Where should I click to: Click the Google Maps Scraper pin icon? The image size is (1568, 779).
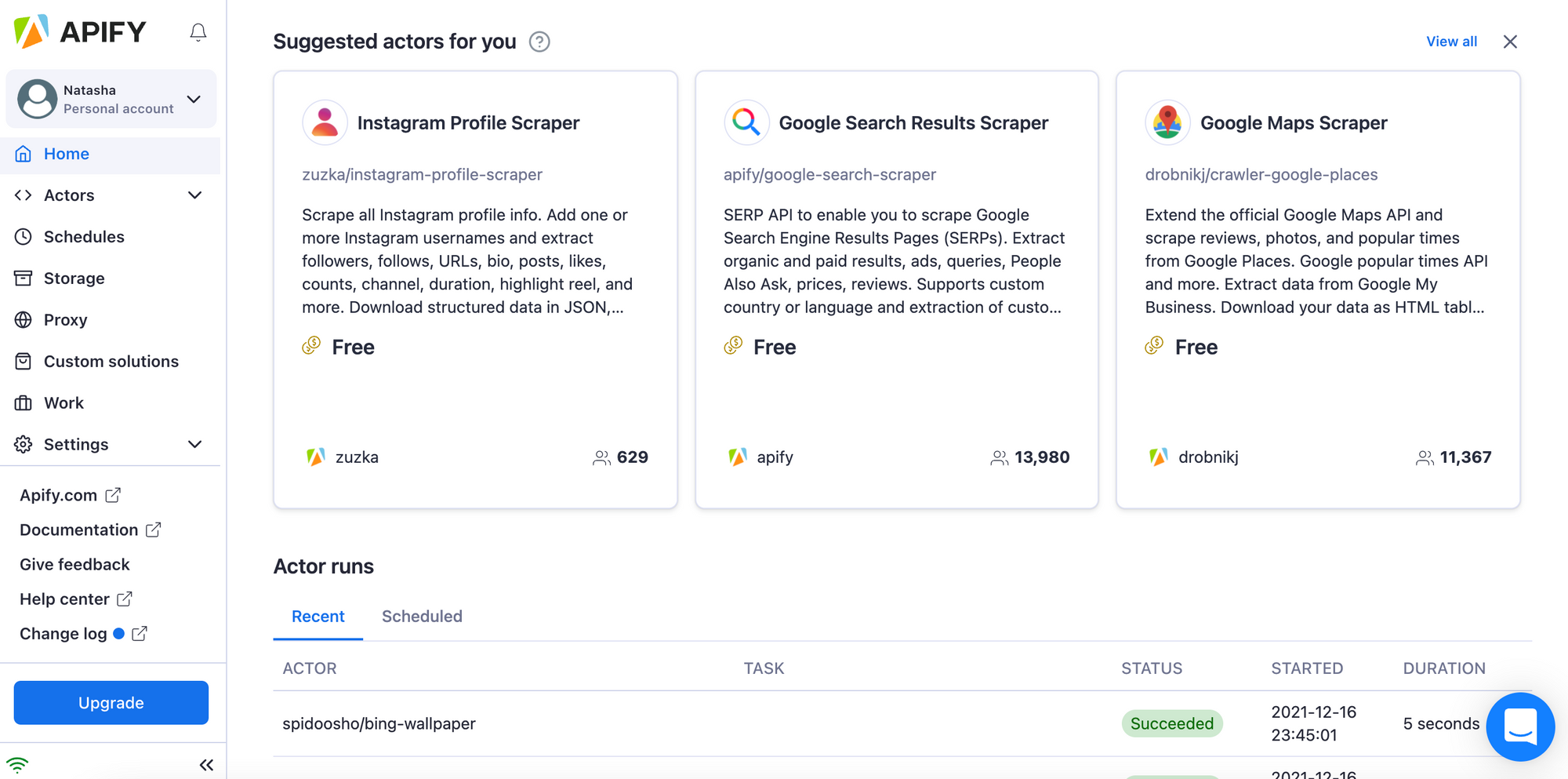[x=1167, y=122]
